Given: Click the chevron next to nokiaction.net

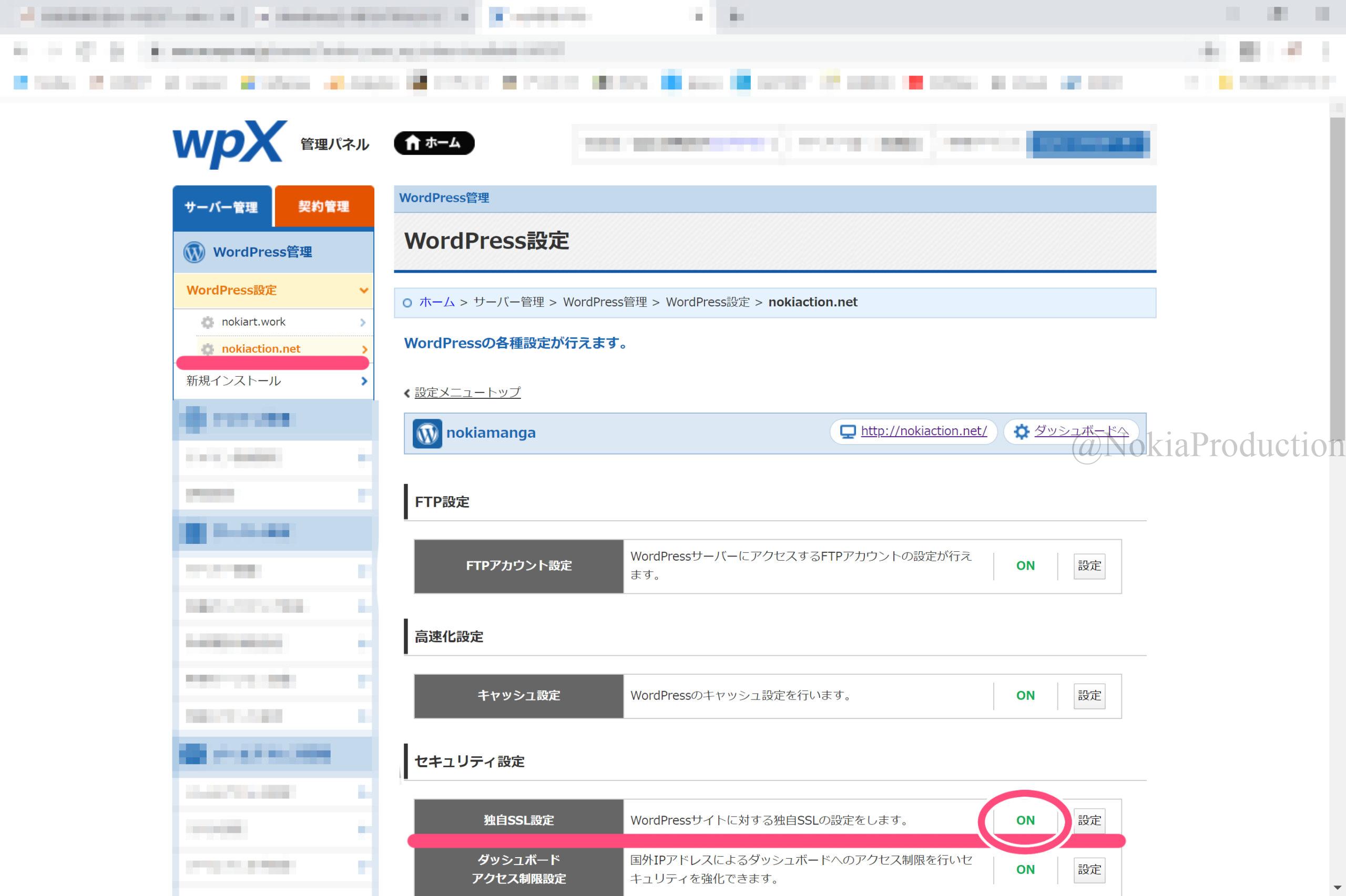Looking at the screenshot, I should coord(365,349).
